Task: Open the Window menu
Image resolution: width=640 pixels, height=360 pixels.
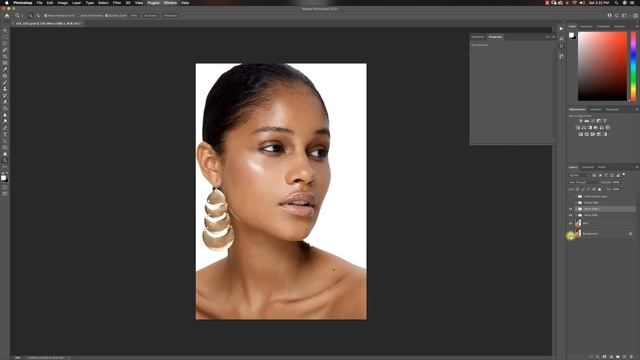Action: [x=170, y=3]
